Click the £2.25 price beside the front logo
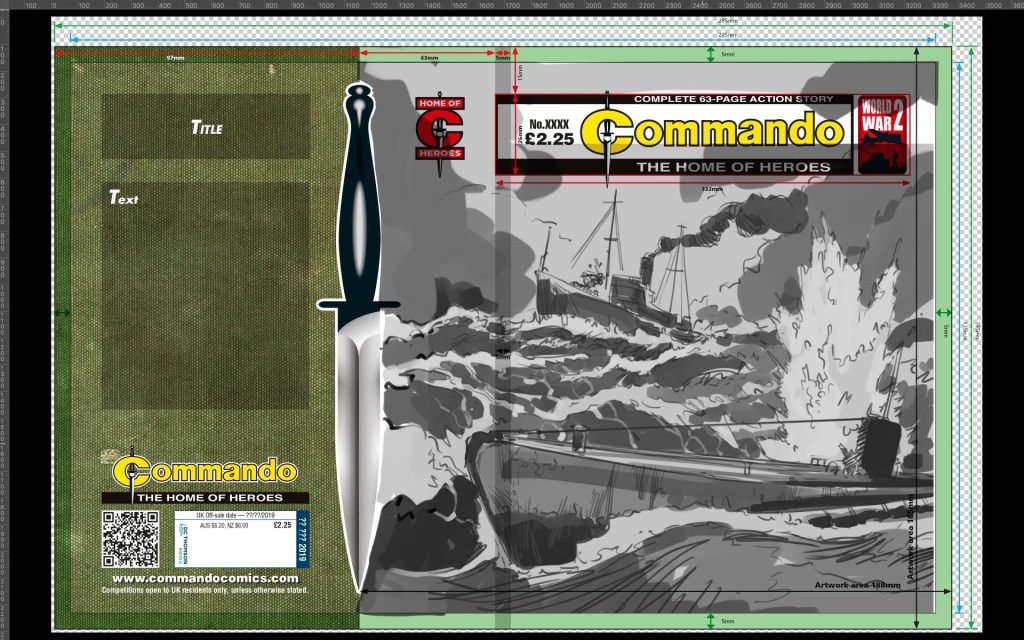The width and height of the screenshot is (1024, 640). (551, 140)
